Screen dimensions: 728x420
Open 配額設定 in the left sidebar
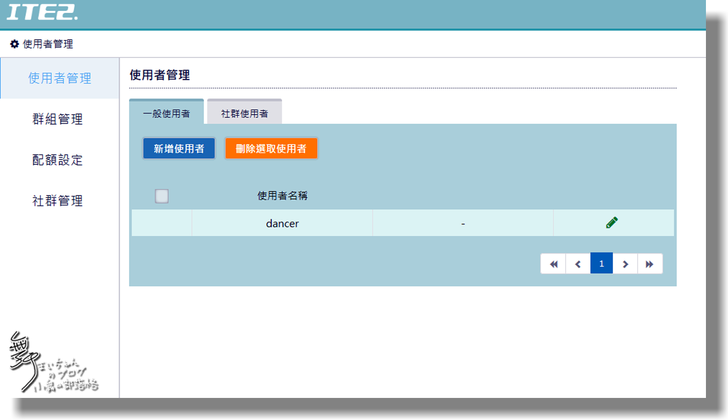[x=58, y=160]
